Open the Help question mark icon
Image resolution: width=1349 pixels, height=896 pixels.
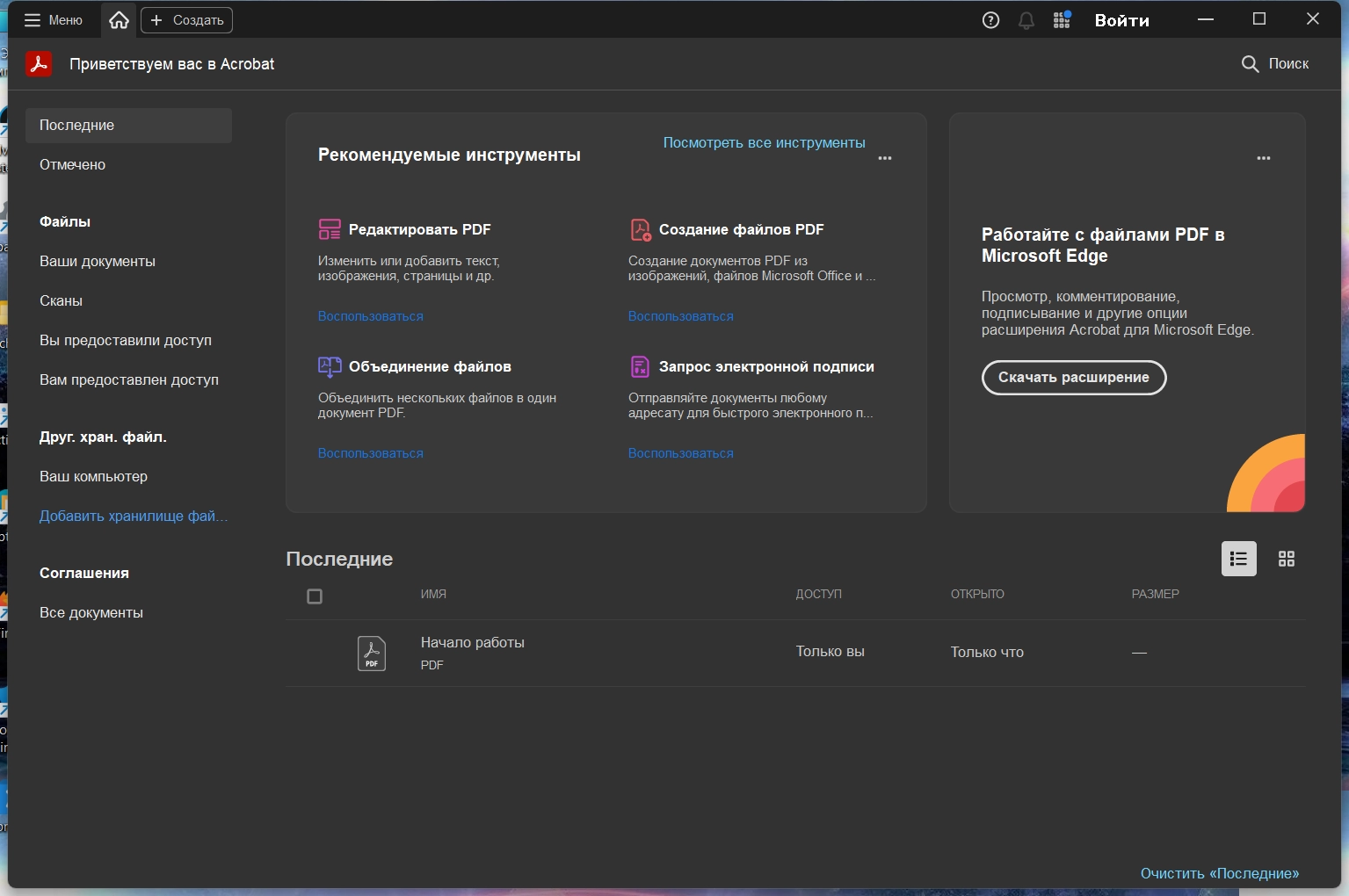click(990, 20)
